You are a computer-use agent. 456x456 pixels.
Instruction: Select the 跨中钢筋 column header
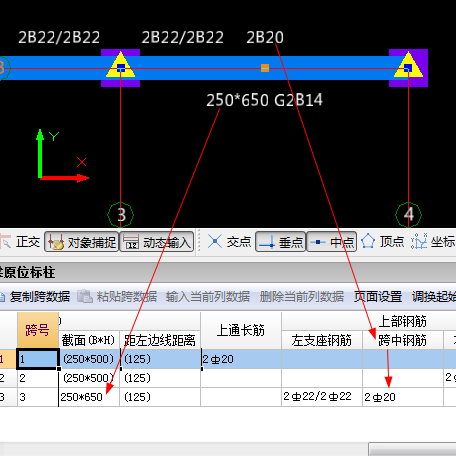(403, 340)
